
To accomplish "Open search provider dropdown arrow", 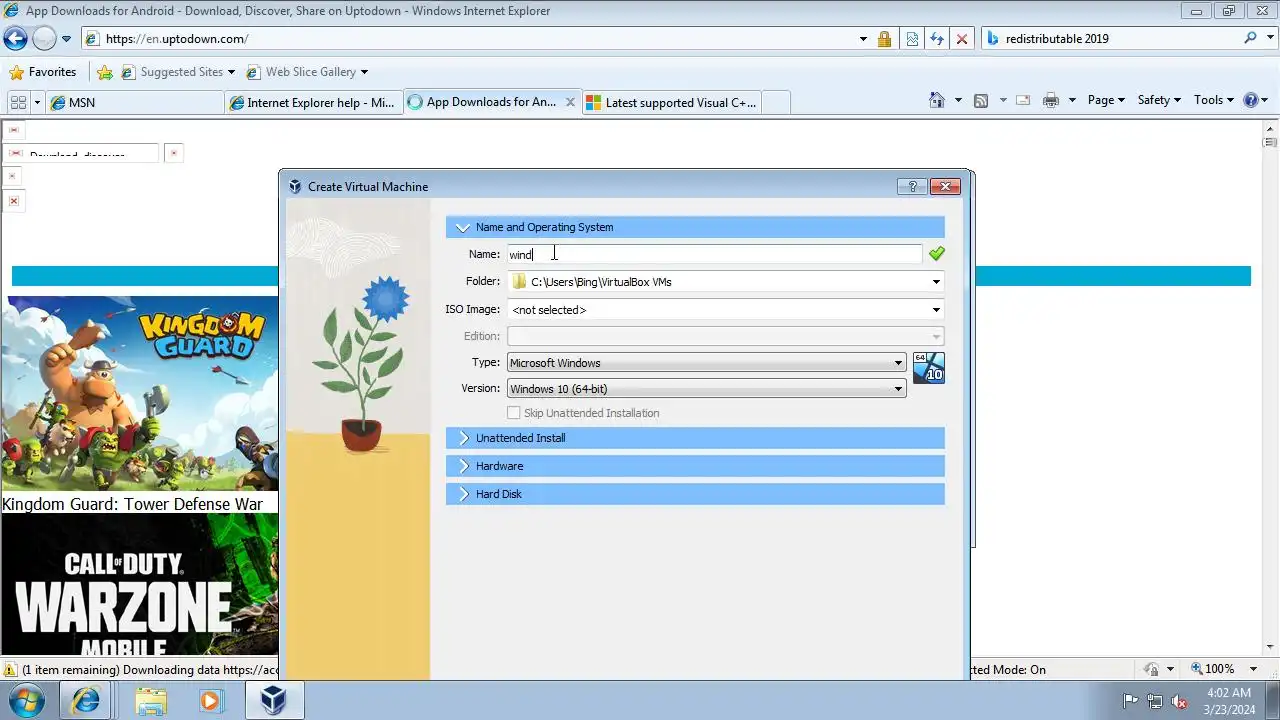I will click(x=1269, y=39).
